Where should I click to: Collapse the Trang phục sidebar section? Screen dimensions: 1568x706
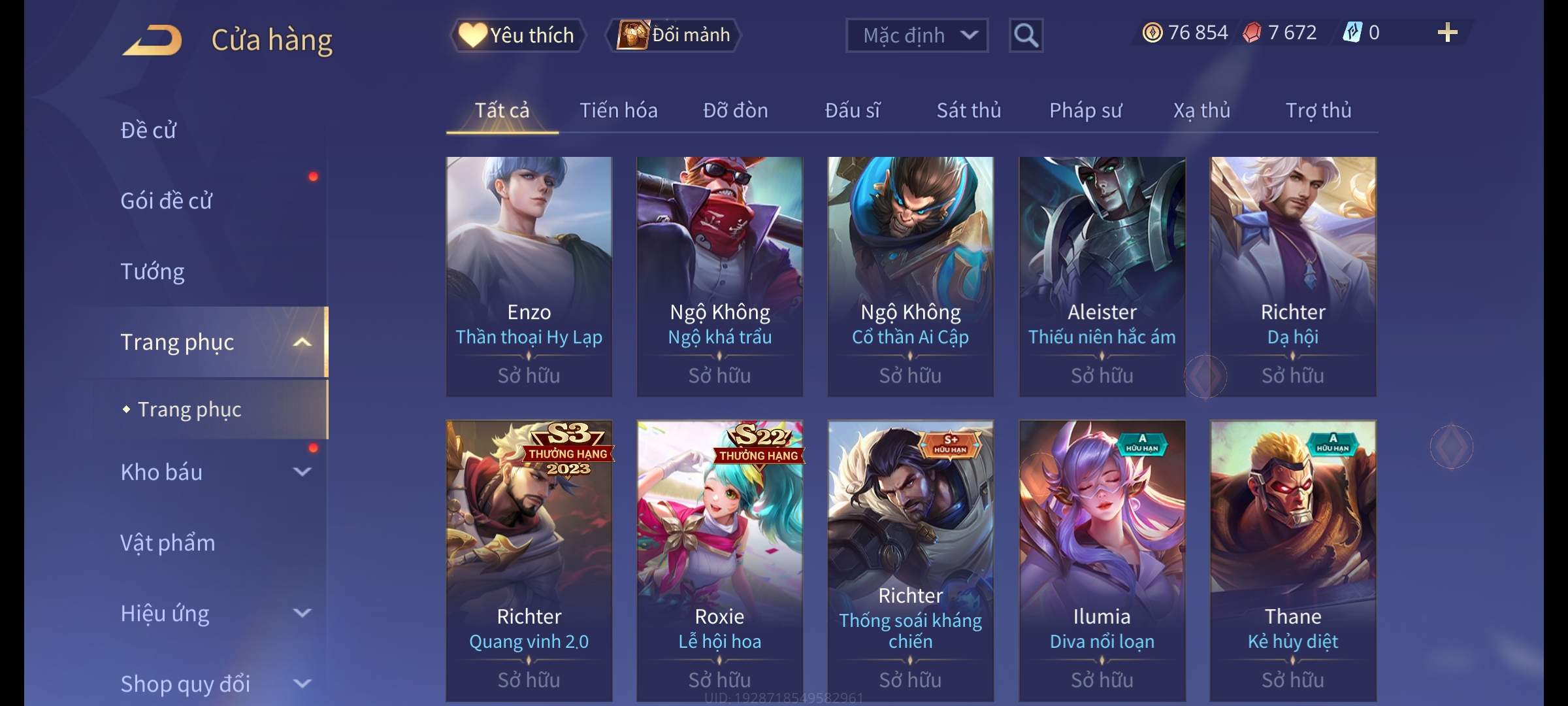click(x=302, y=342)
